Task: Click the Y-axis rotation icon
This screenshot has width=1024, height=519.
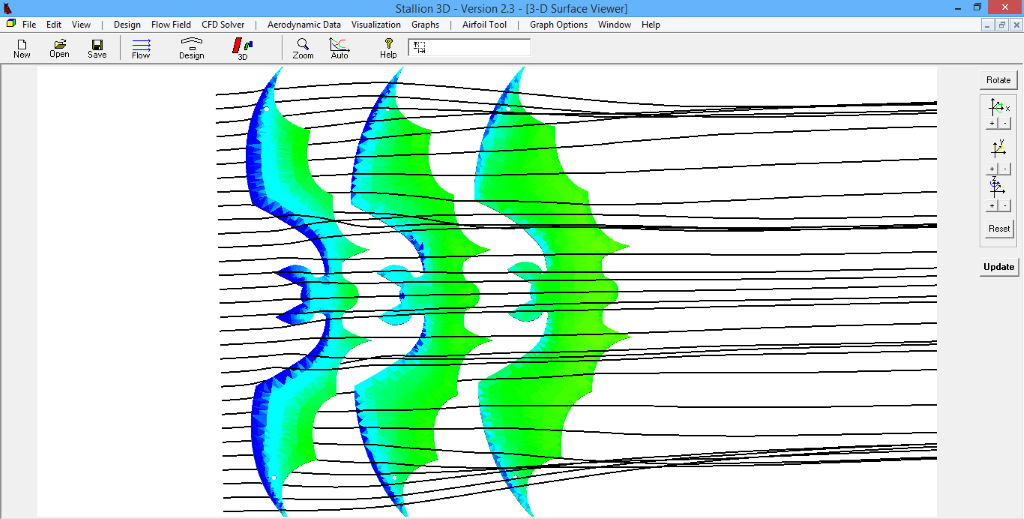Action: pos(998,149)
